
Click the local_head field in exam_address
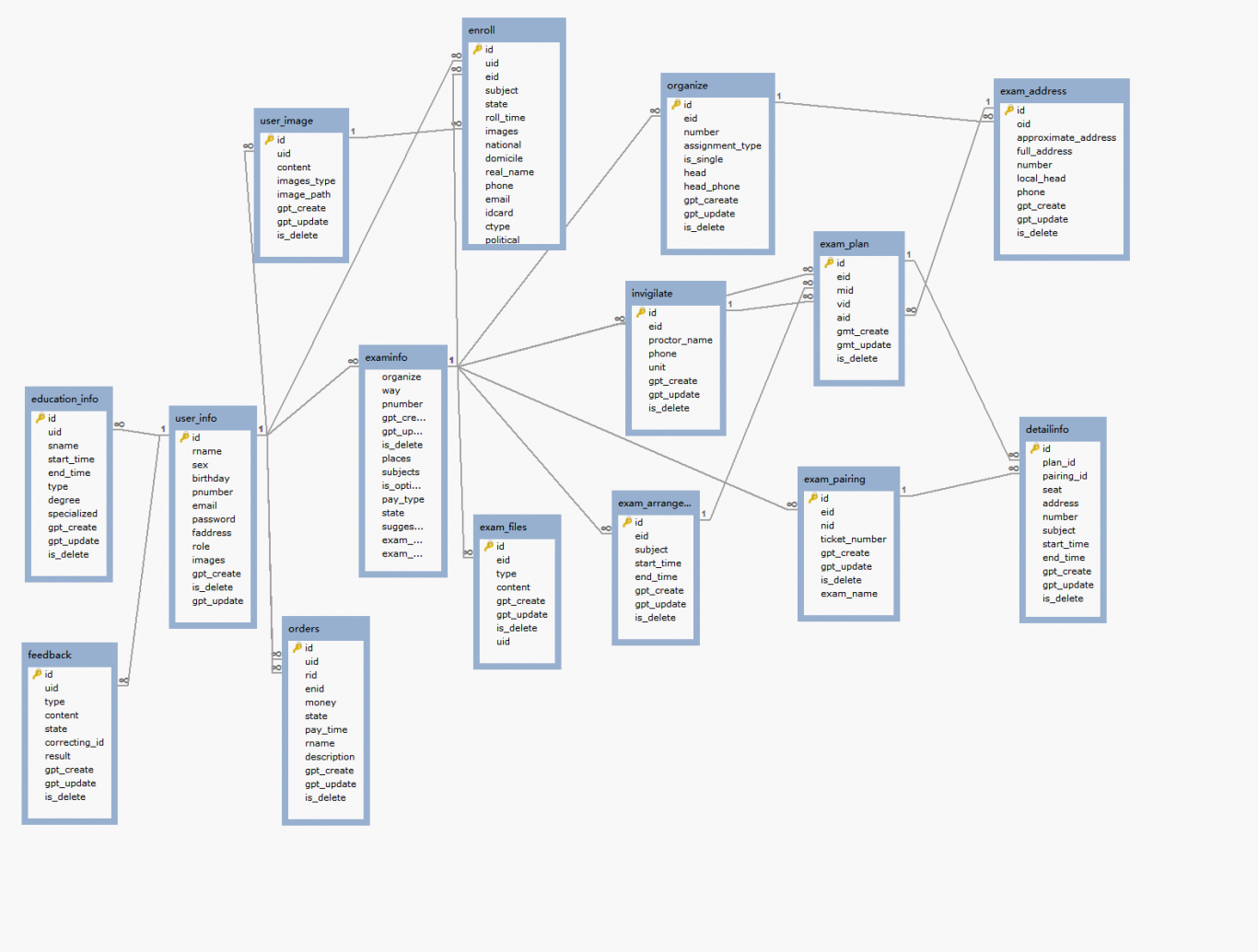pos(1041,179)
